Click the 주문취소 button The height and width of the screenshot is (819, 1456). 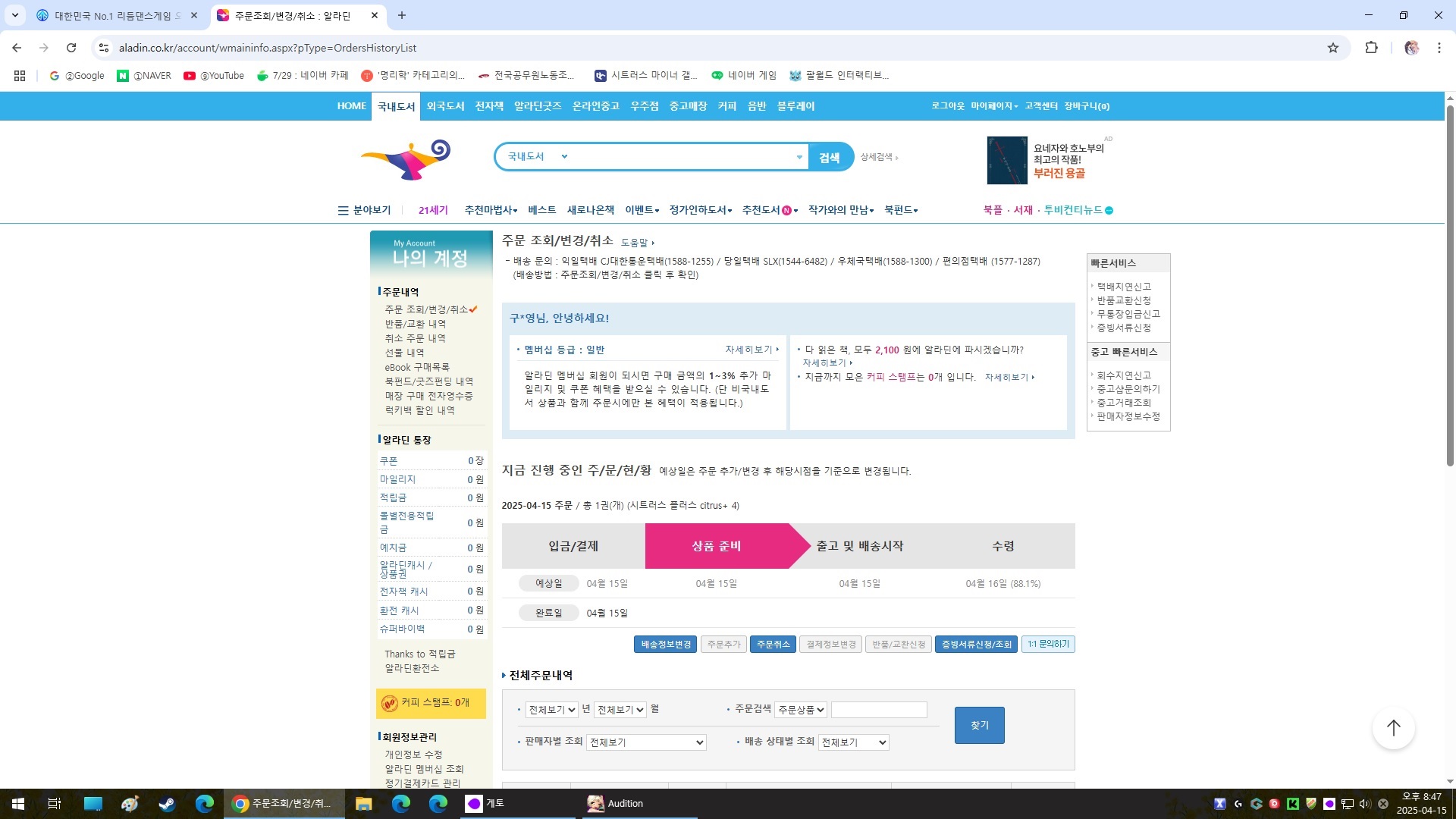[773, 645]
